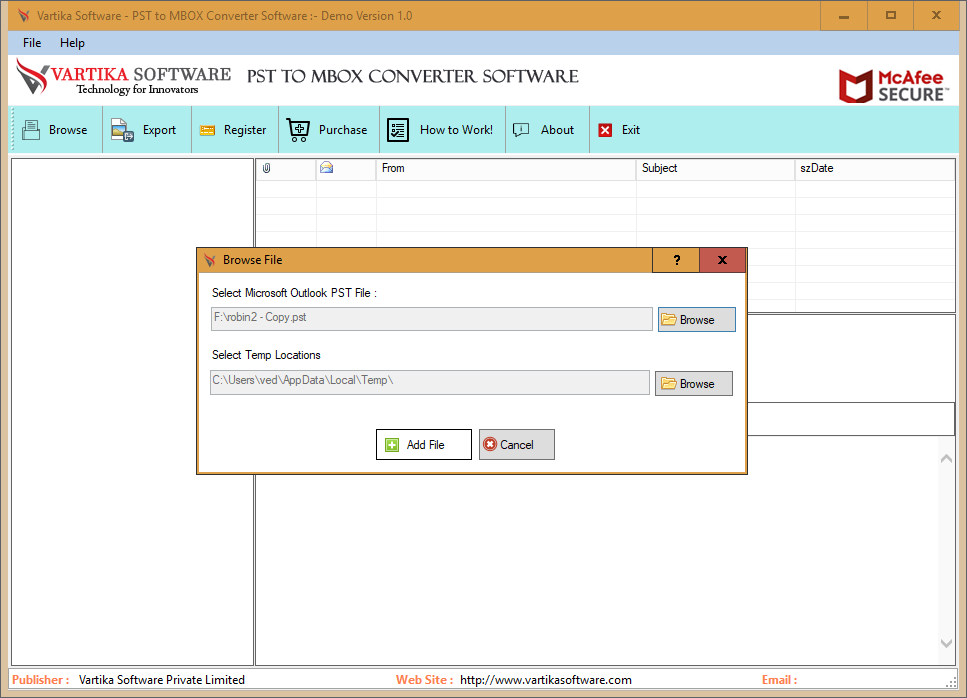The image size is (967, 698).
Task: Sort by the From column header
Action: (x=506, y=168)
